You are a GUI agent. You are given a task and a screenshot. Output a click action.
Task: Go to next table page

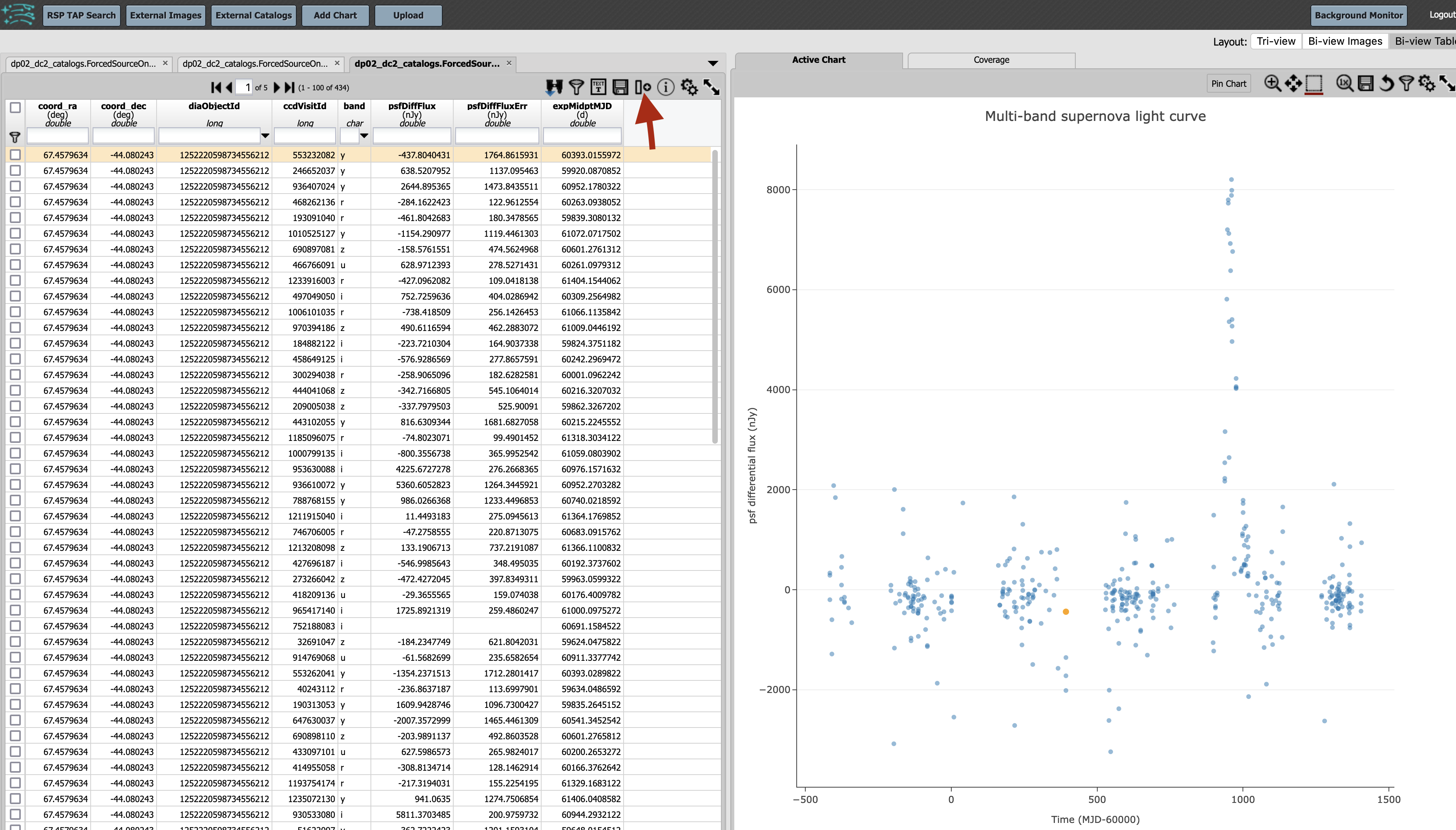pyautogui.click(x=277, y=87)
